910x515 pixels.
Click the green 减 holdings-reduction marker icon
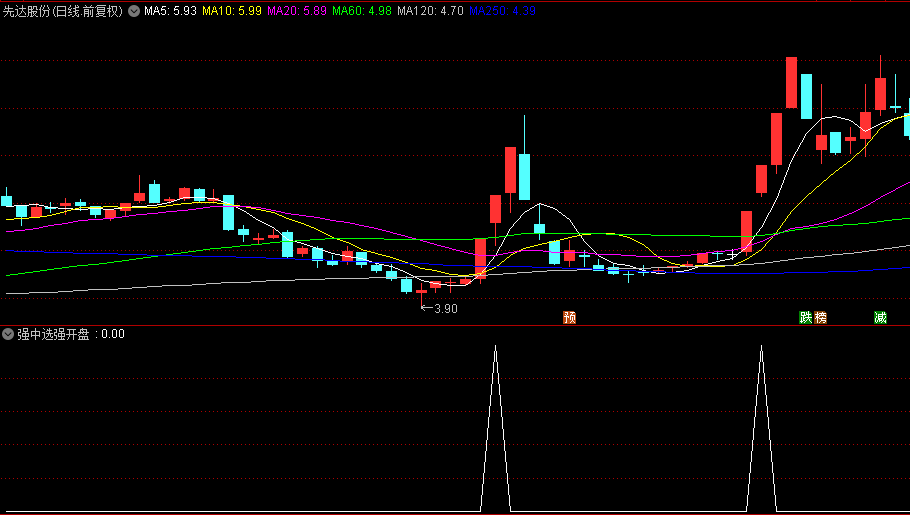click(x=880, y=318)
